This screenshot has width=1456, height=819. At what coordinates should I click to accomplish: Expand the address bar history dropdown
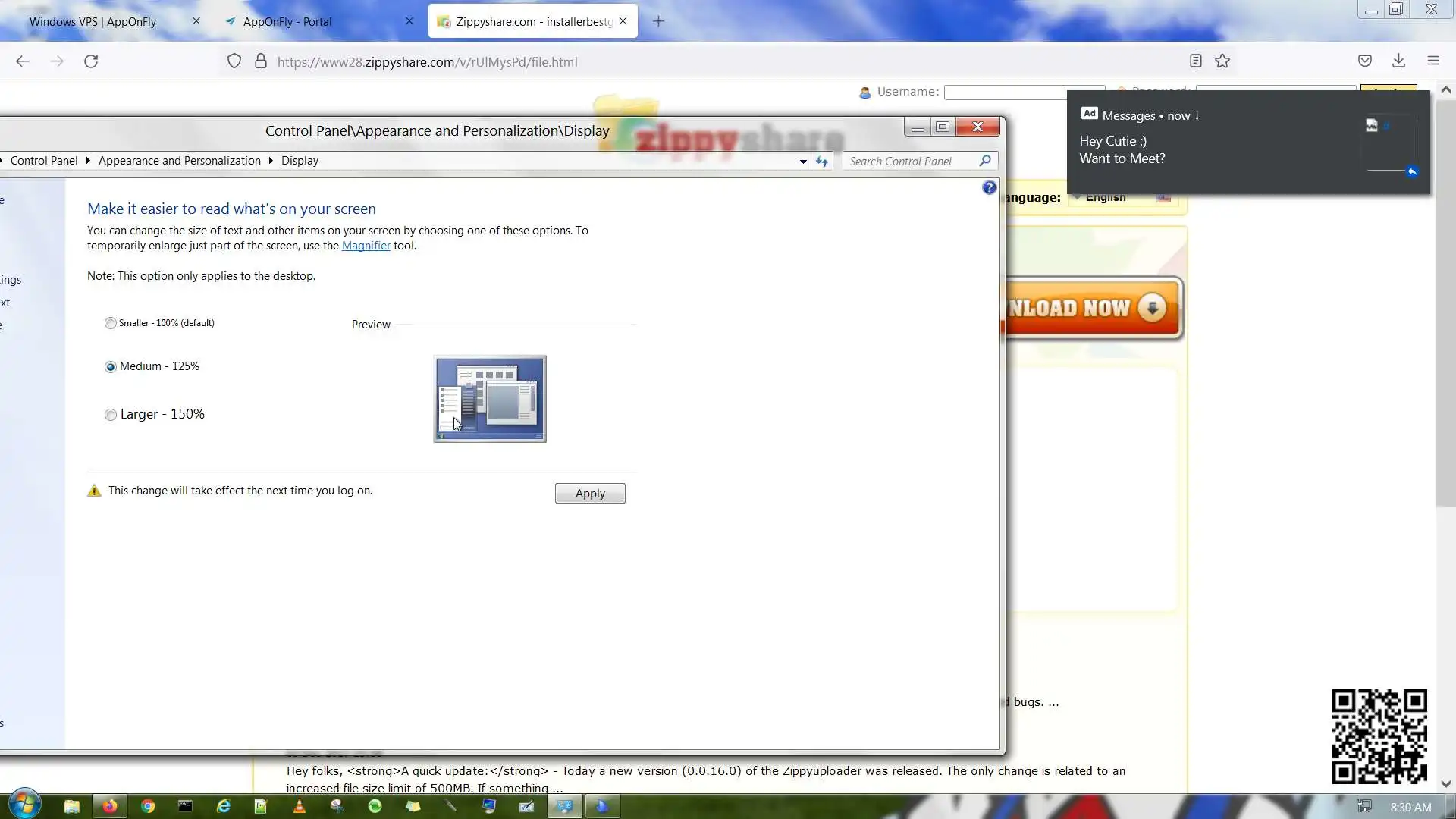[x=803, y=162]
